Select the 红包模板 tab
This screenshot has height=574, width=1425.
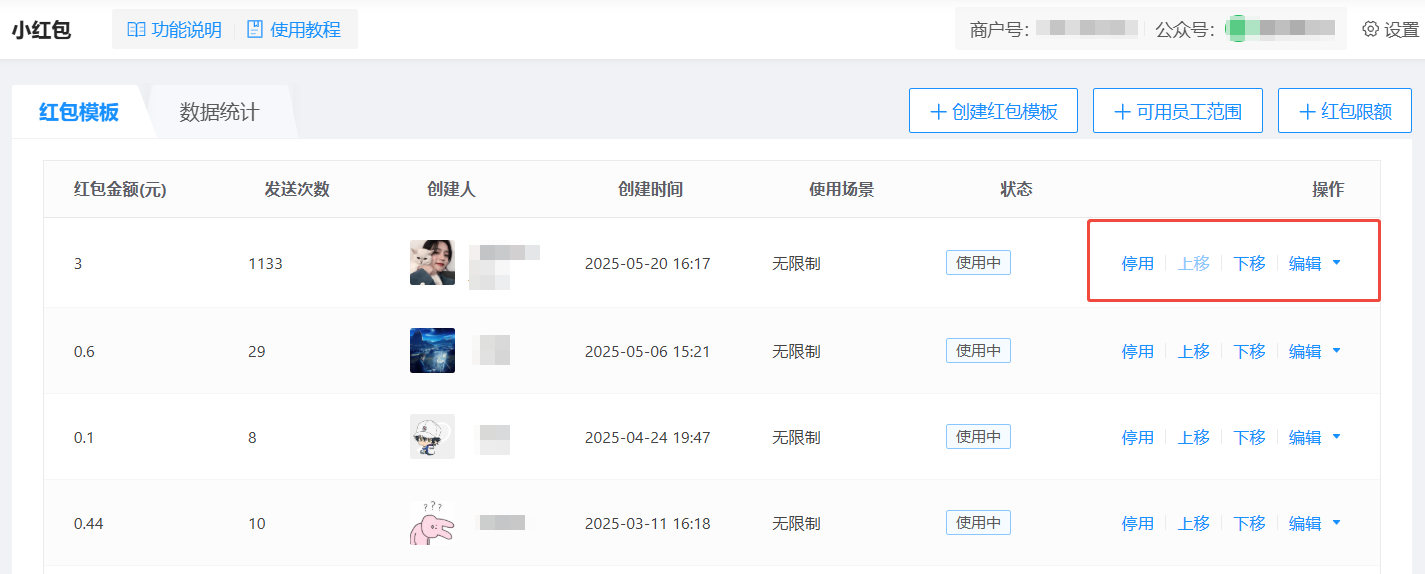79,112
